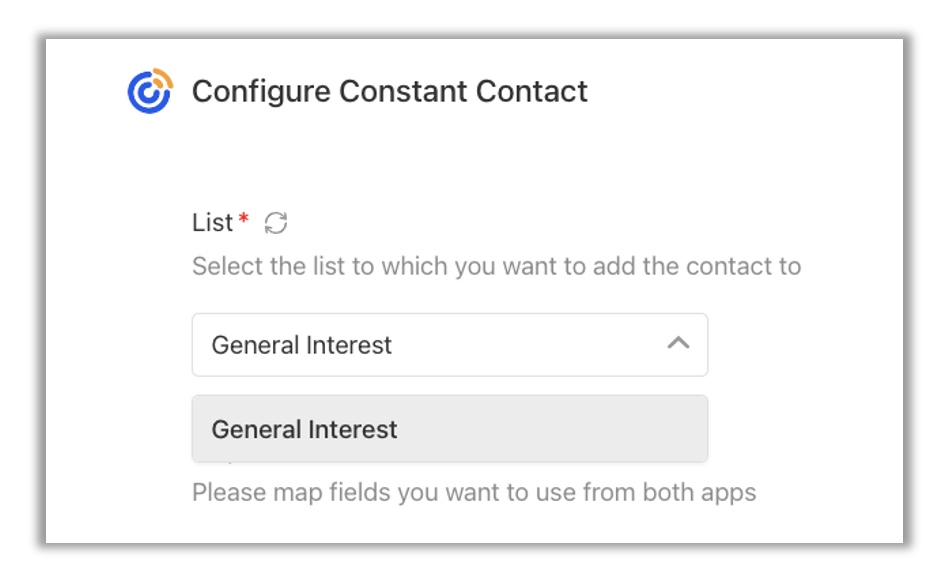Open the General Interest list combo box
The width and height of the screenshot is (952, 588).
point(450,344)
